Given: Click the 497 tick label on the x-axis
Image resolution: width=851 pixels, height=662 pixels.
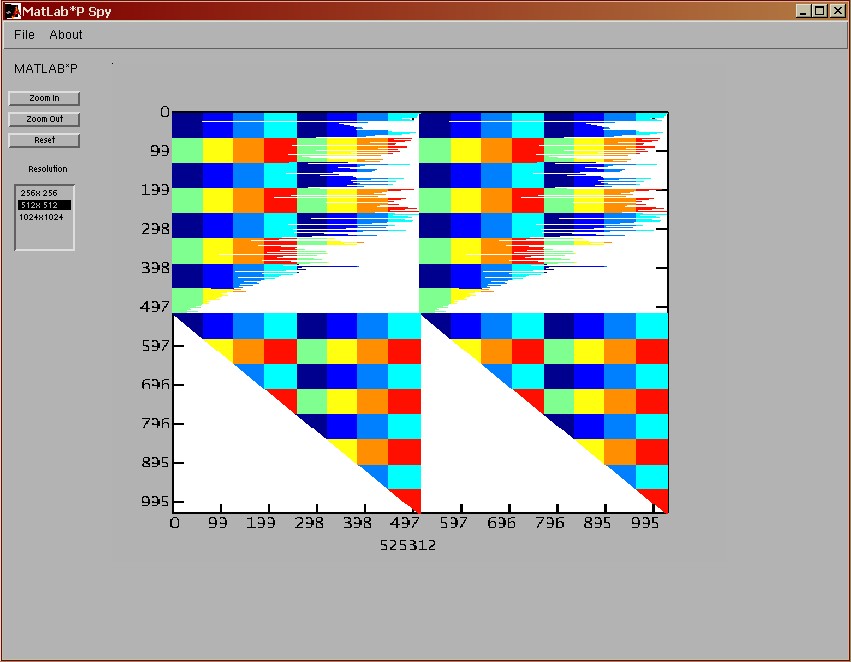Looking at the screenshot, I should pyautogui.click(x=405, y=523).
